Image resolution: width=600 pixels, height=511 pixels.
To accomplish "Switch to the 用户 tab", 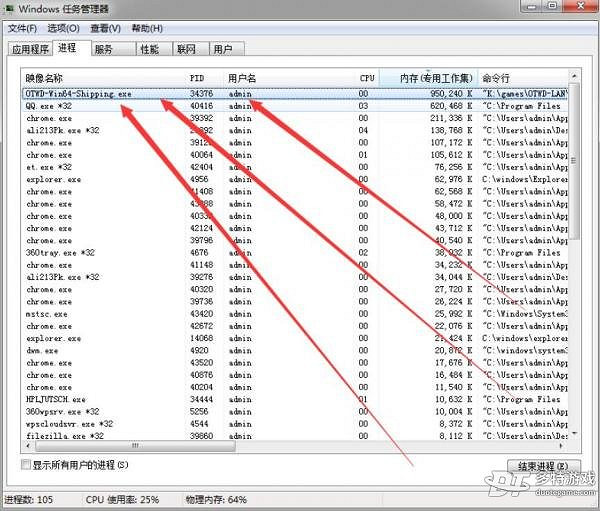I will tap(227, 49).
